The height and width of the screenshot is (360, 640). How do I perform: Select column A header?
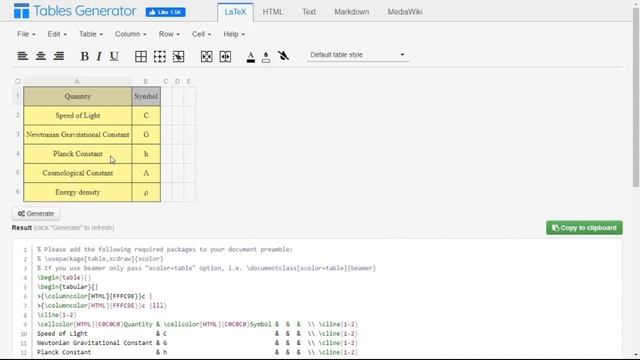coord(77,82)
